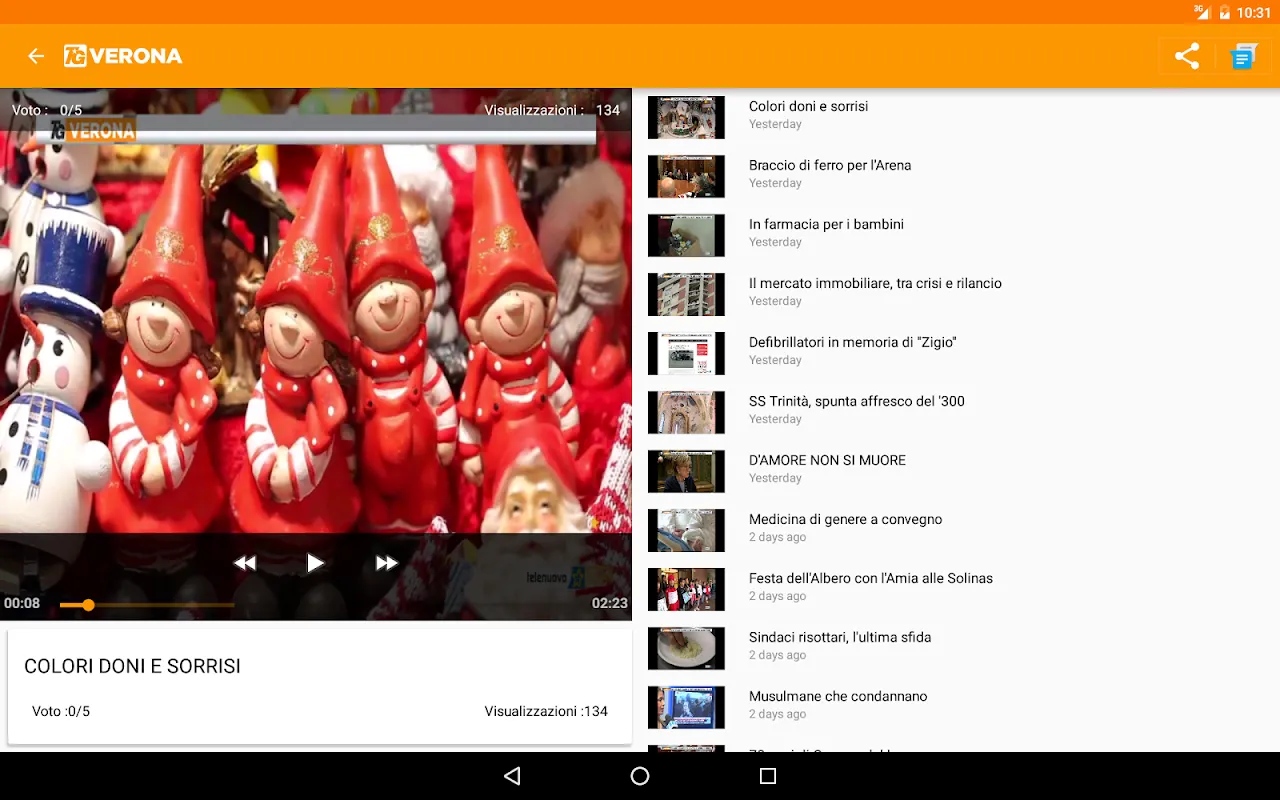
Task: Open 'SS Trinità, spunta affresco' item
Action: (856, 402)
